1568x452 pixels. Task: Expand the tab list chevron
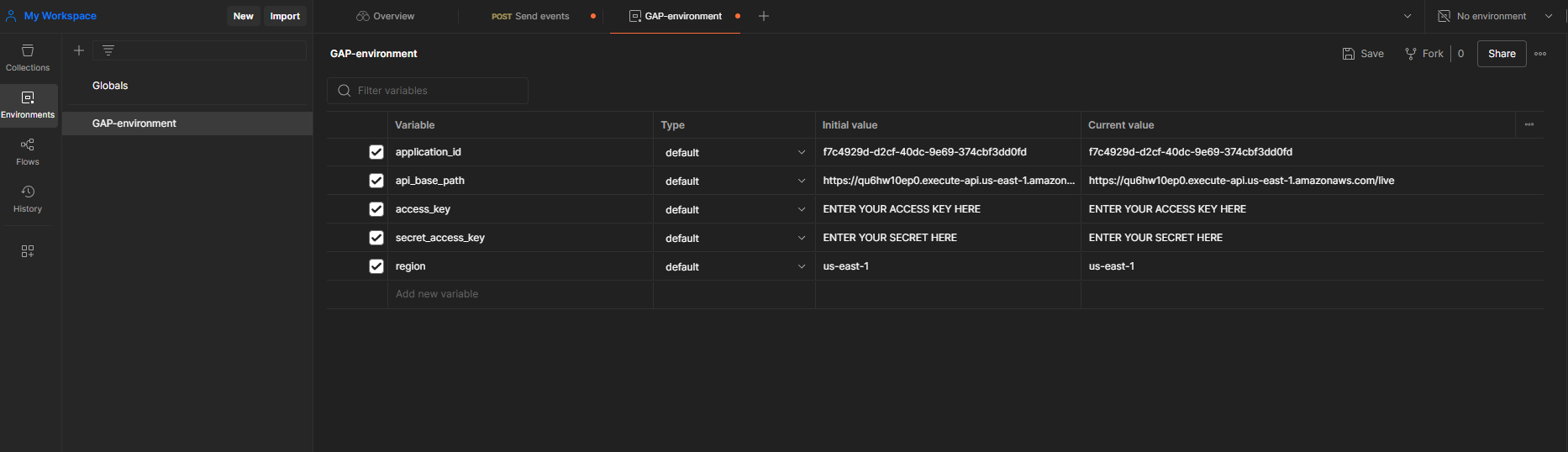click(1408, 16)
